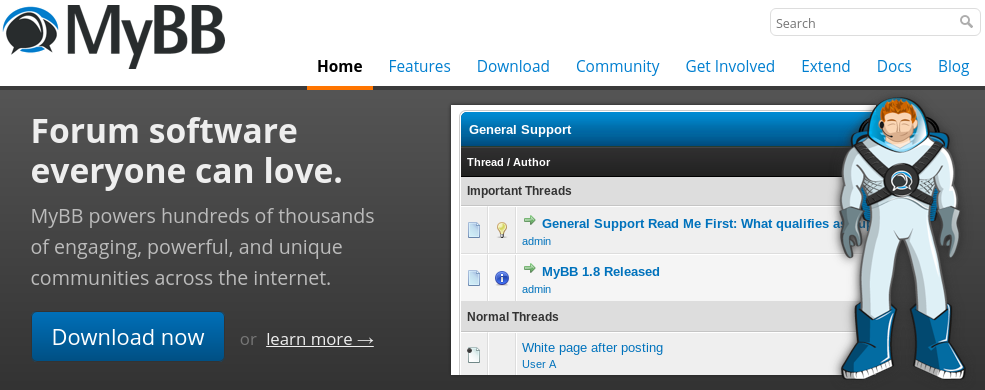Open the Features menu item
Viewport: 985px width, 390px height.
419,66
